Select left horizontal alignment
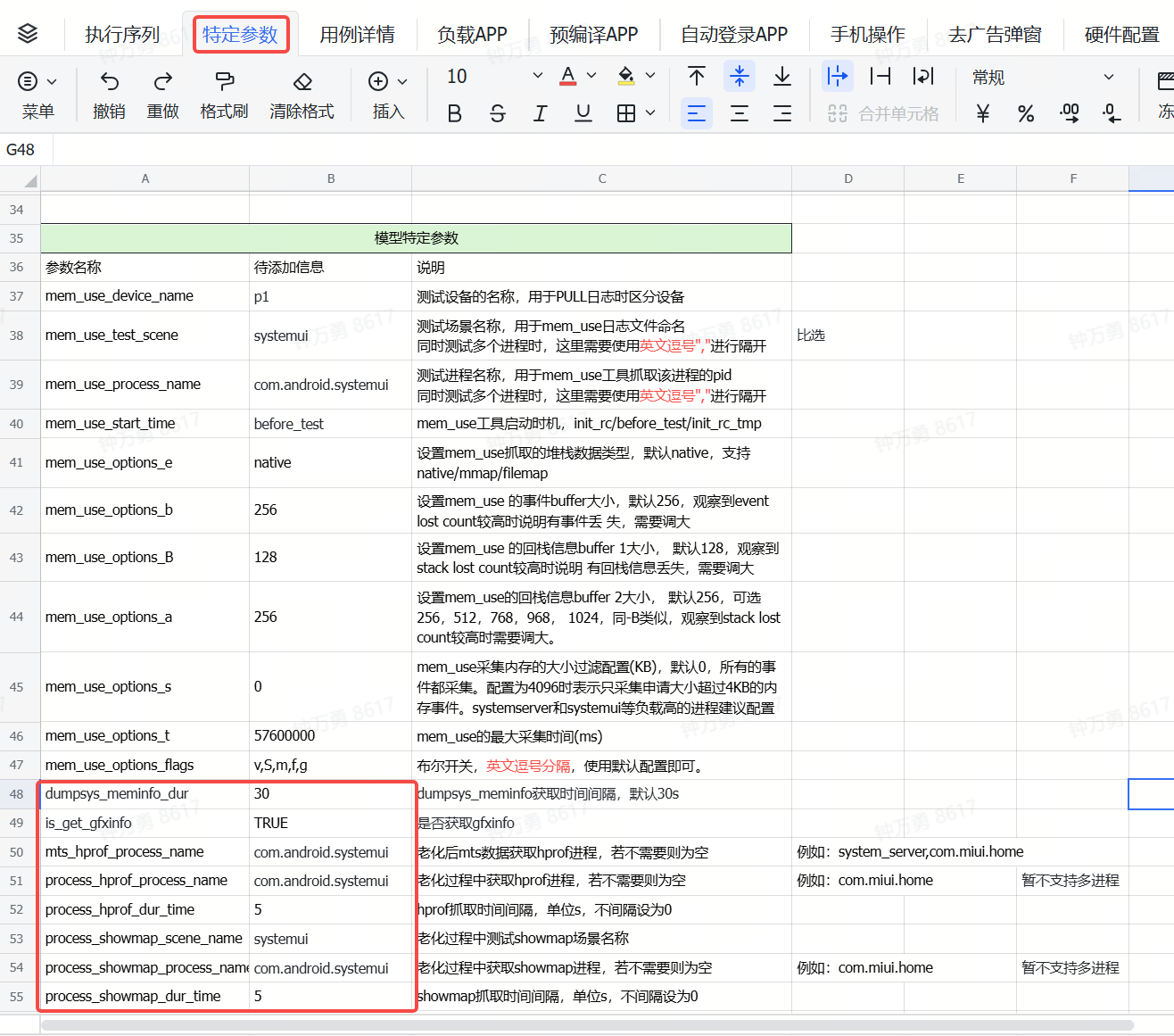The width and height of the screenshot is (1174, 1036). tap(697, 113)
